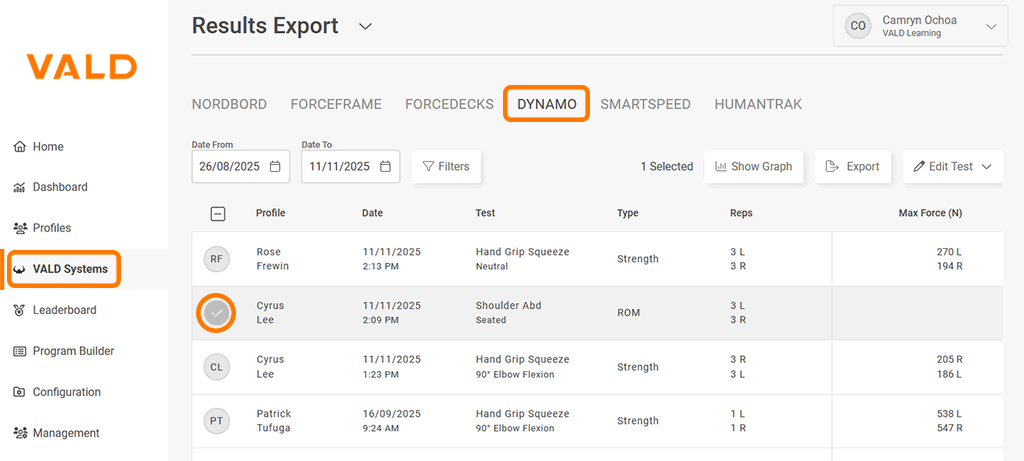Image resolution: width=1024 pixels, height=461 pixels.
Task: Open the Date To calendar icon
Action: click(386, 167)
